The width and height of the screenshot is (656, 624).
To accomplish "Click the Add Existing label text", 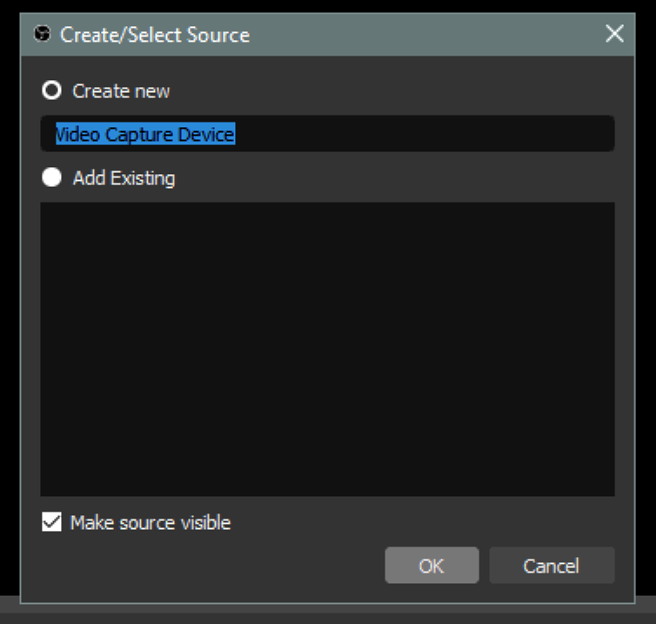I will 124,178.
